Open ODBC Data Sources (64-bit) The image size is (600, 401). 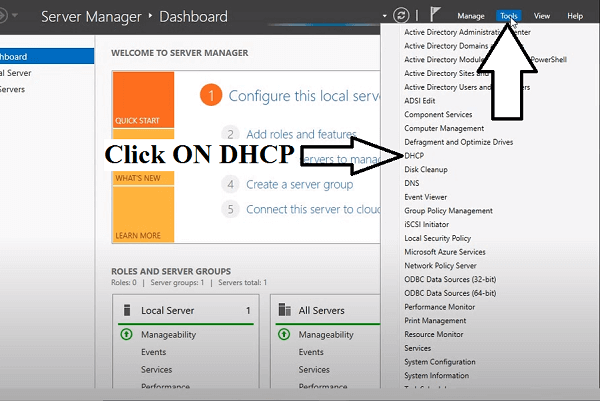point(450,293)
